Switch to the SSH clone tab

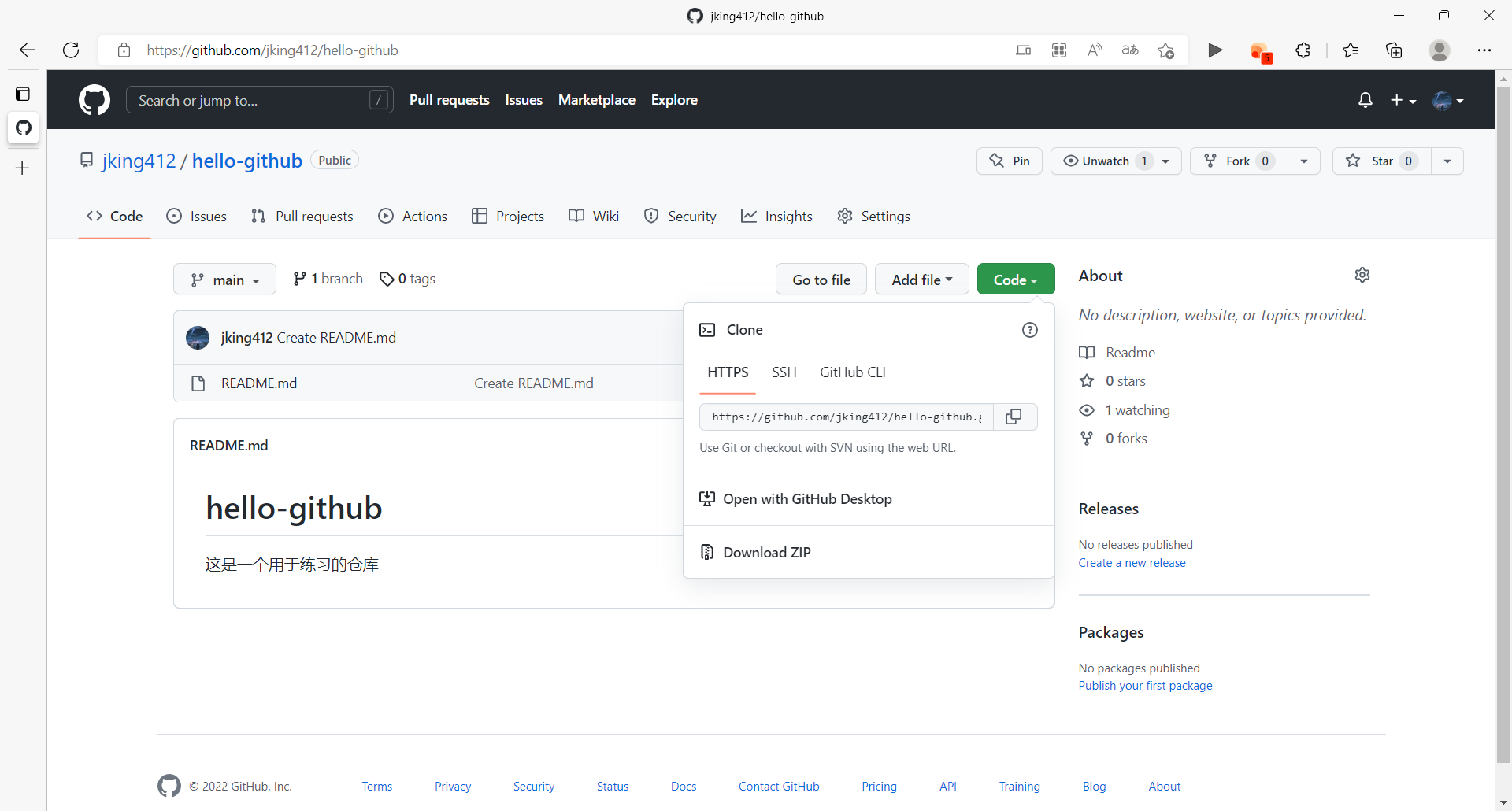click(784, 372)
